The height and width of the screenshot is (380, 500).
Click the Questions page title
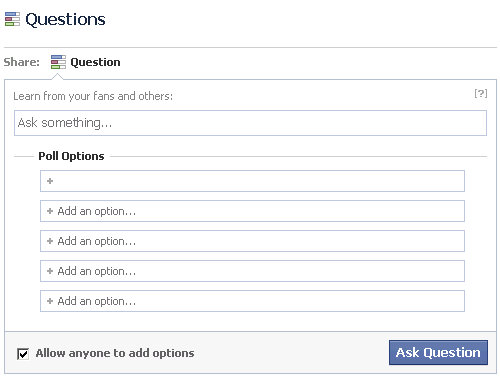click(x=65, y=19)
